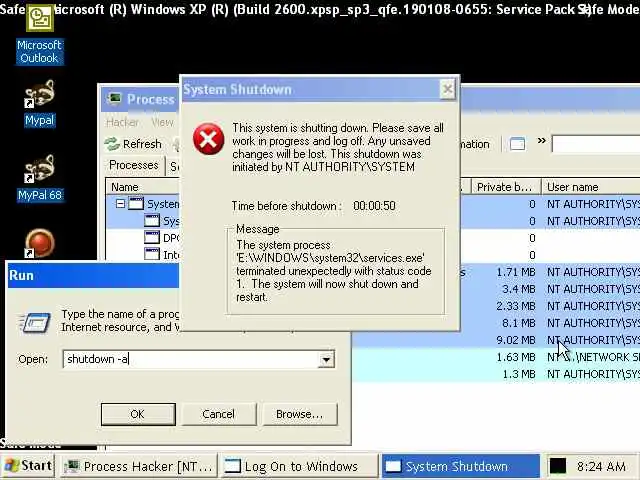Click the System Shutdown taskbar button
640x480 pixels.
click(x=460, y=466)
